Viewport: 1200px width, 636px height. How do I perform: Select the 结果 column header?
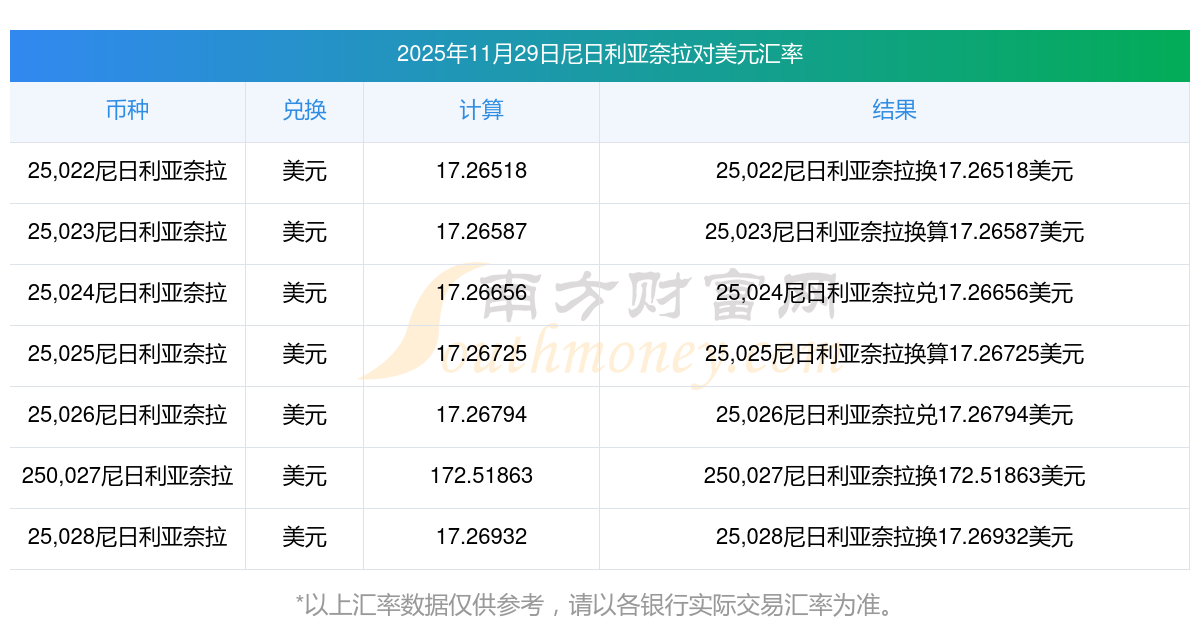pos(894,111)
